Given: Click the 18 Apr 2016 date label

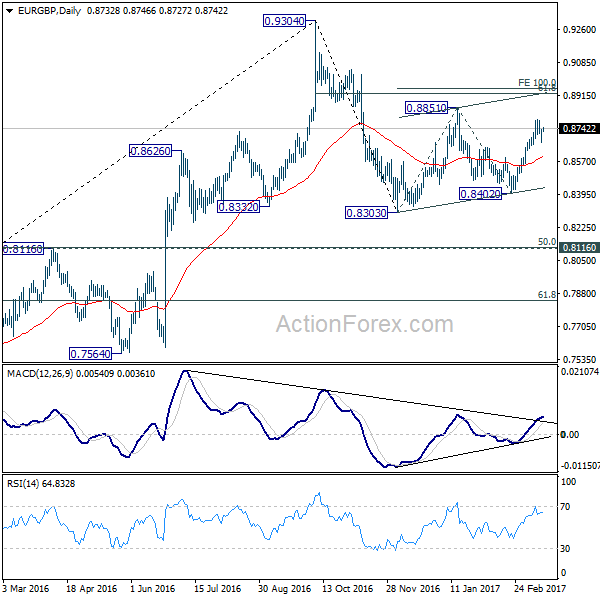Looking at the screenshot, I should pyautogui.click(x=91, y=589).
